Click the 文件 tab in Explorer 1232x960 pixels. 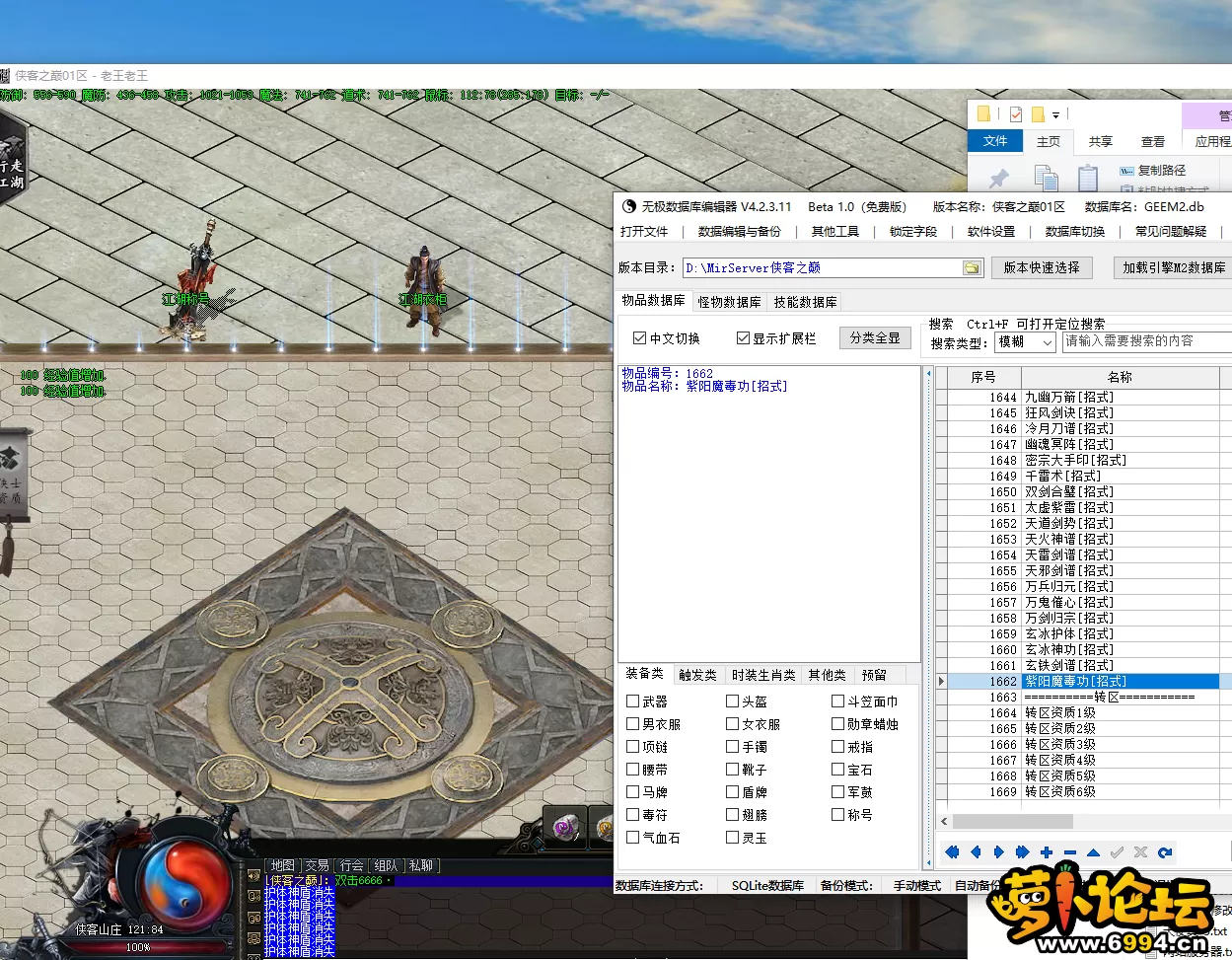coord(995,141)
